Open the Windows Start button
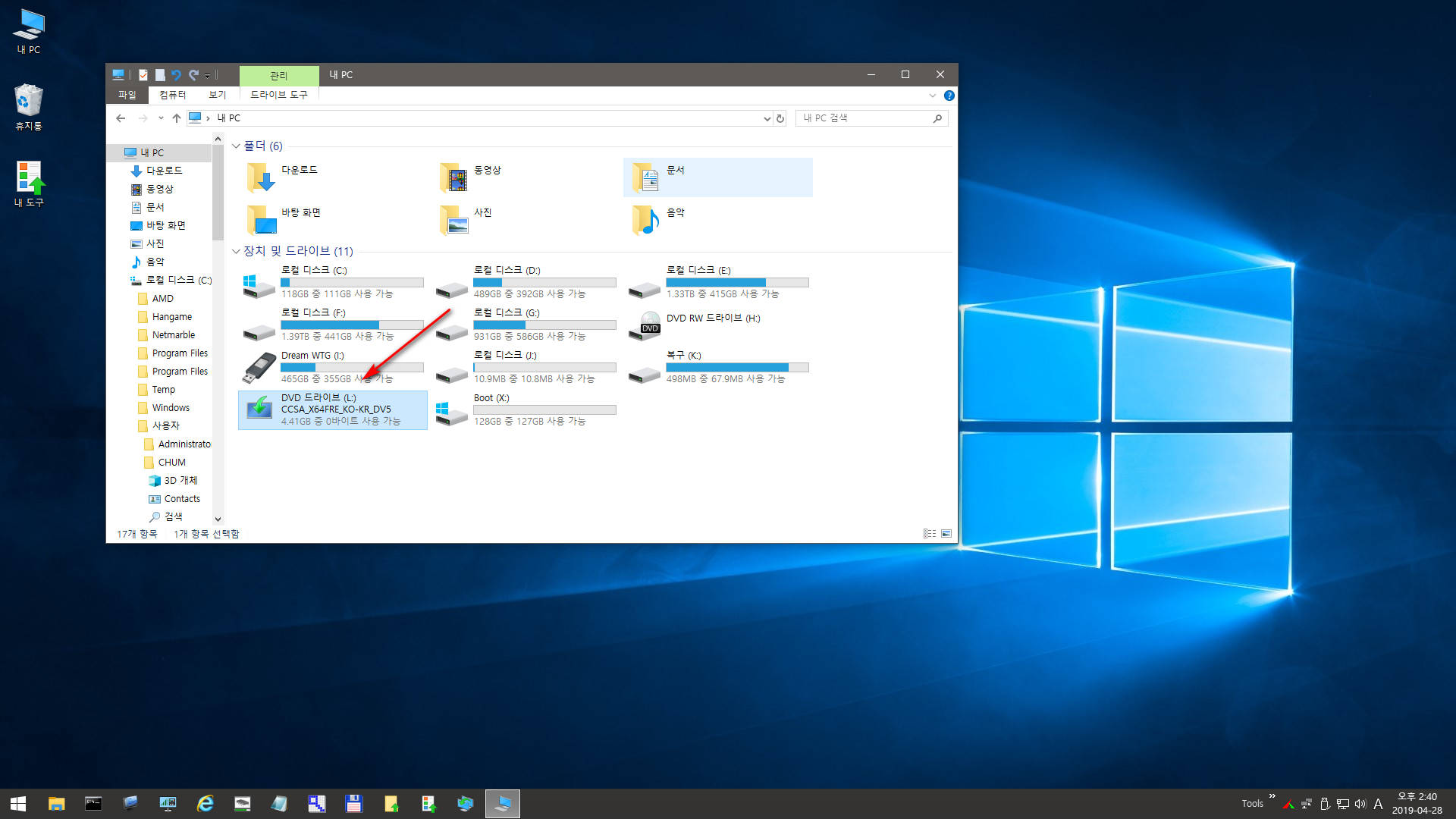 18,804
